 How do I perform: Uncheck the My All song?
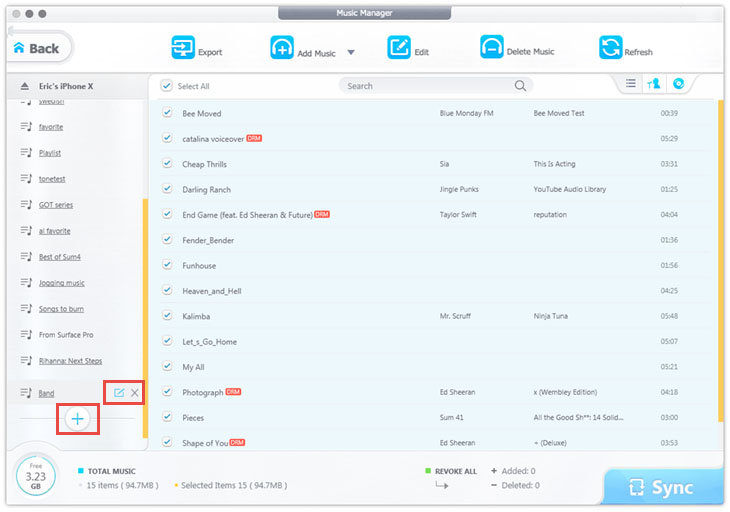coord(167,366)
